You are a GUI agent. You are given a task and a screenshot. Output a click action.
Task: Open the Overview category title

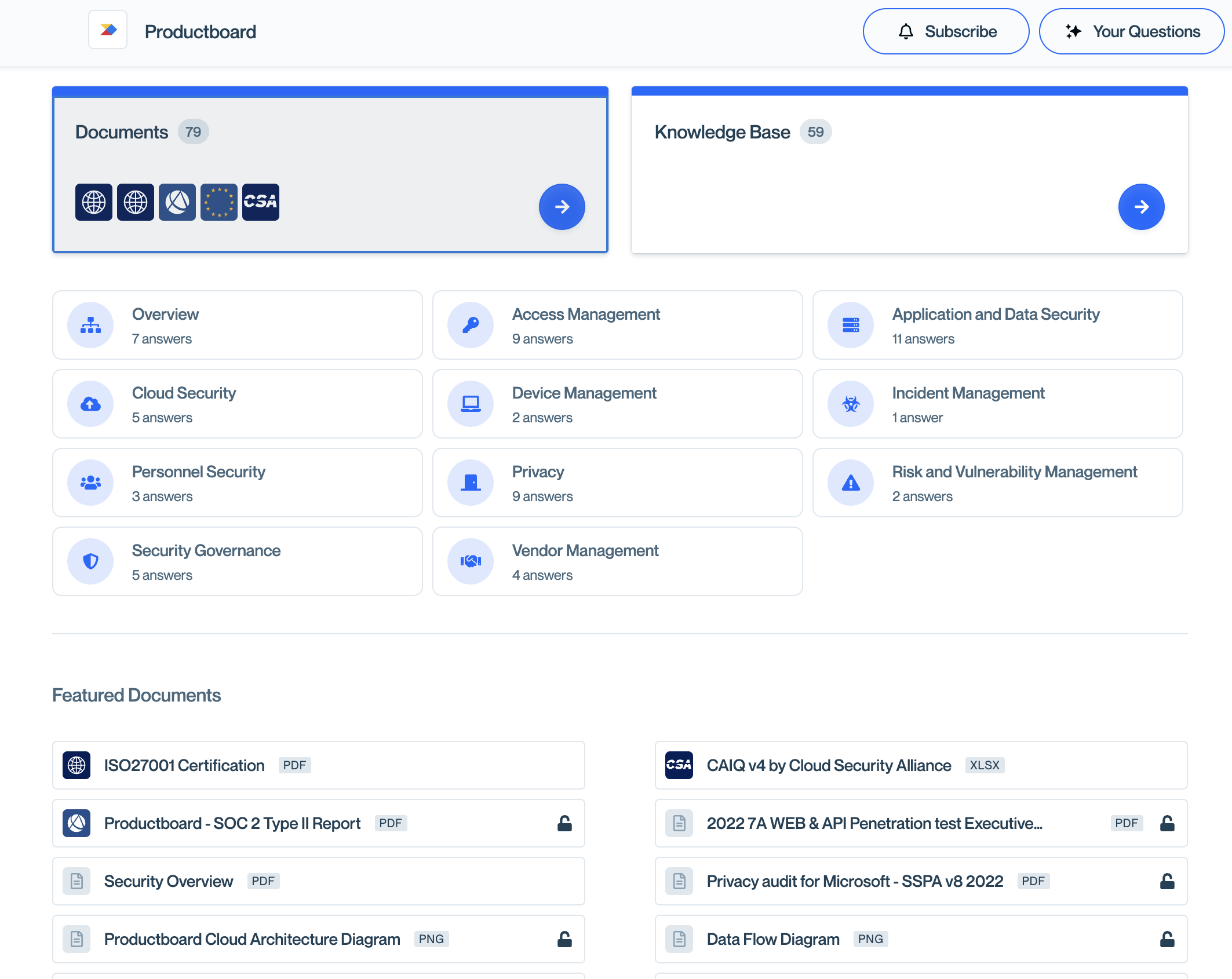coord(165,314)
